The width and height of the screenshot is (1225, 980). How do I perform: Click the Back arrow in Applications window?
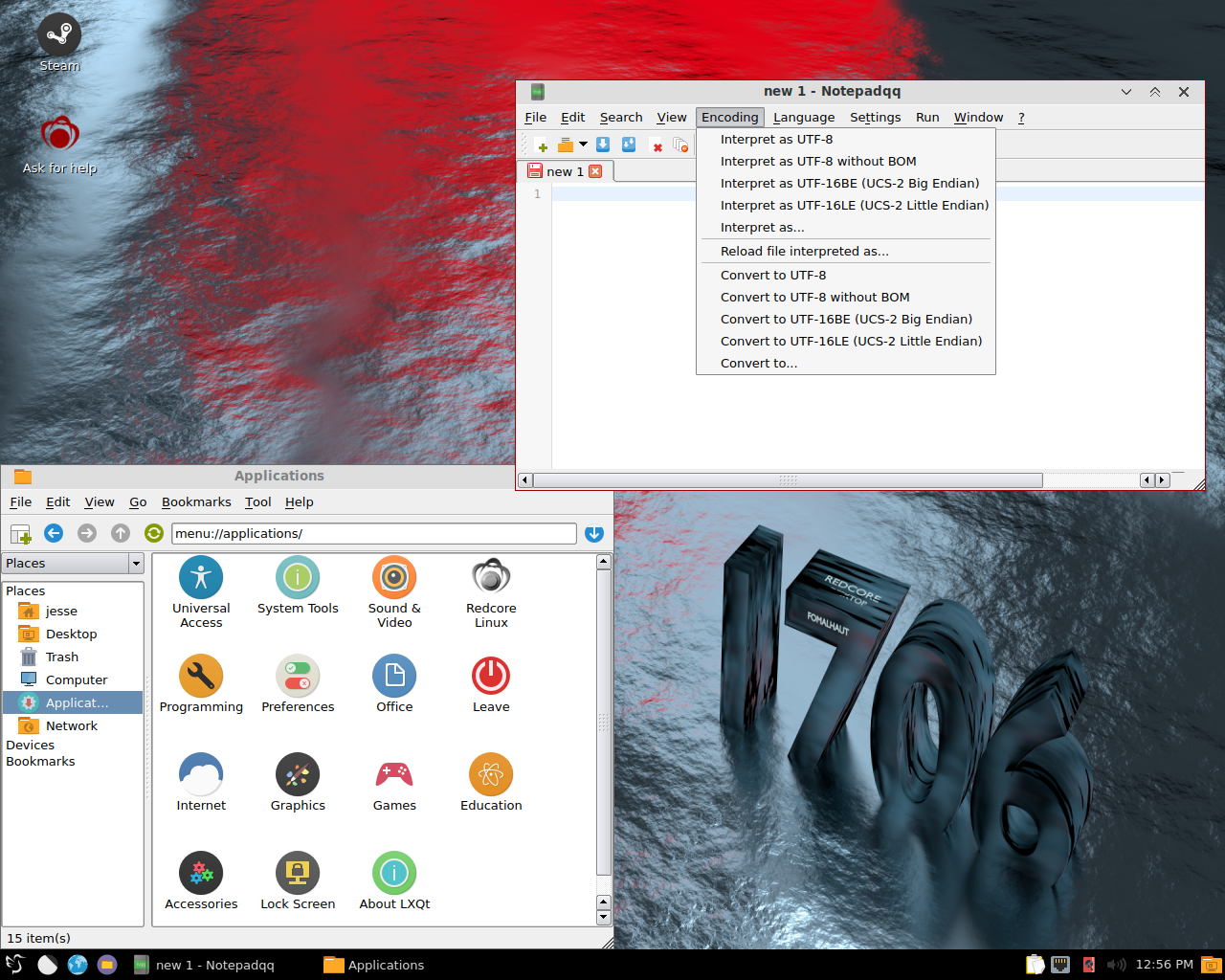(x=54, y=533)
